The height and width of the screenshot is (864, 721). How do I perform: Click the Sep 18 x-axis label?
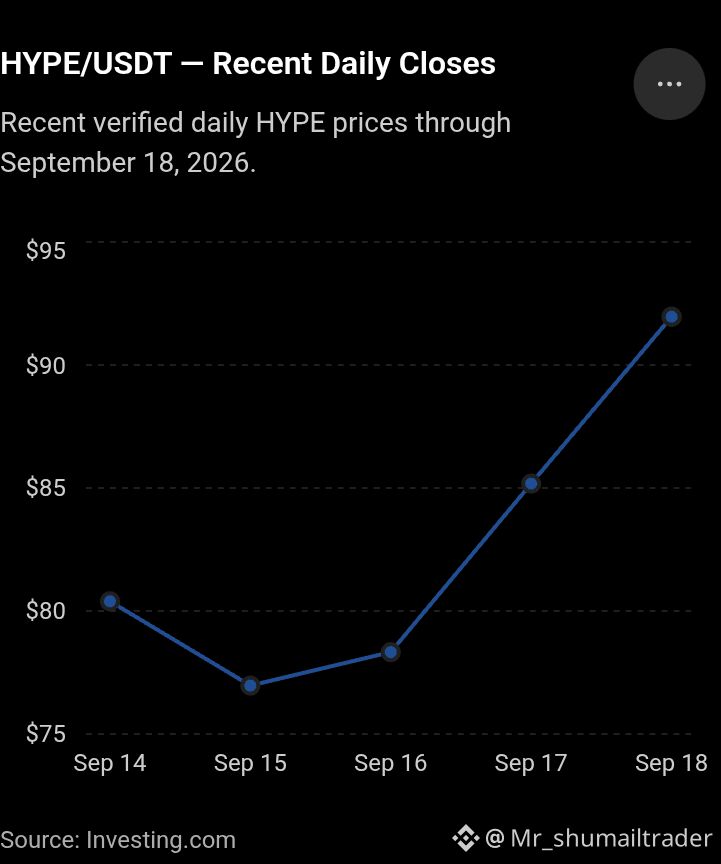pyautogui.click(x=671, y=764)
